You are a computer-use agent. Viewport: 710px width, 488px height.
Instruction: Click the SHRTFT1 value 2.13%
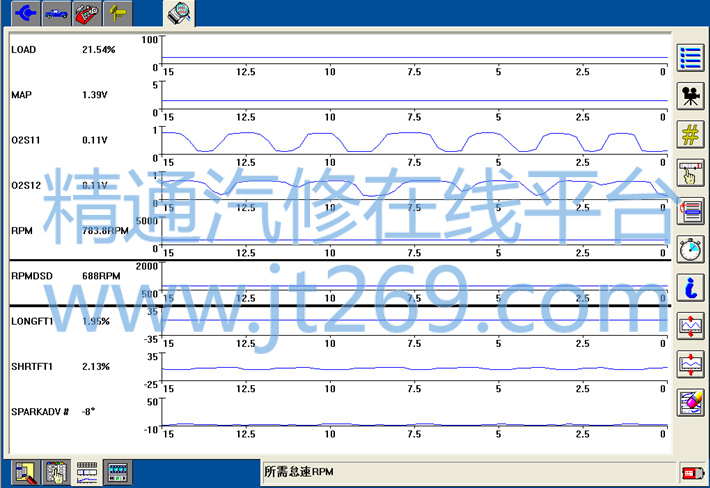point(96,367)
